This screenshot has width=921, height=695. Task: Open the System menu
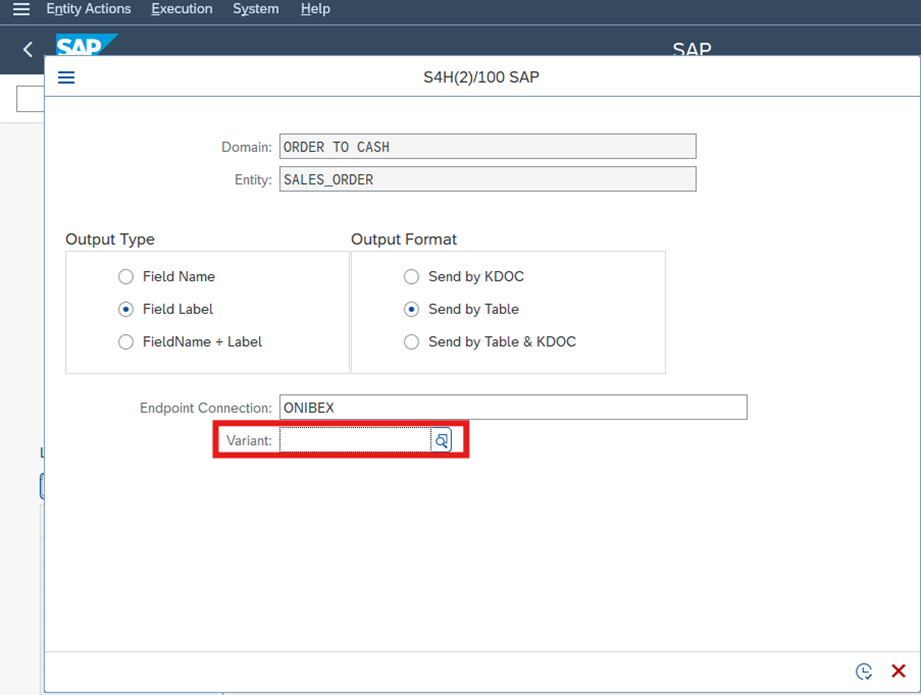[256, 9]
